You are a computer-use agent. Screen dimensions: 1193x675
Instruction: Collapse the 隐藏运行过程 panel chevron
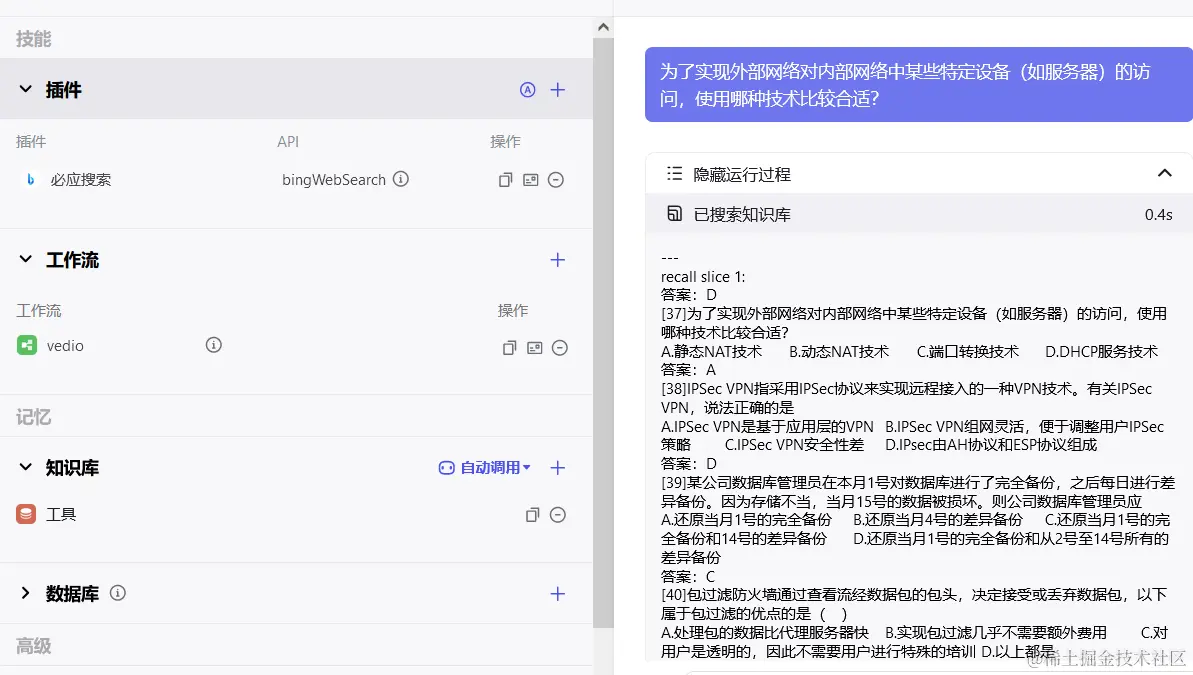click(1164, 174)
